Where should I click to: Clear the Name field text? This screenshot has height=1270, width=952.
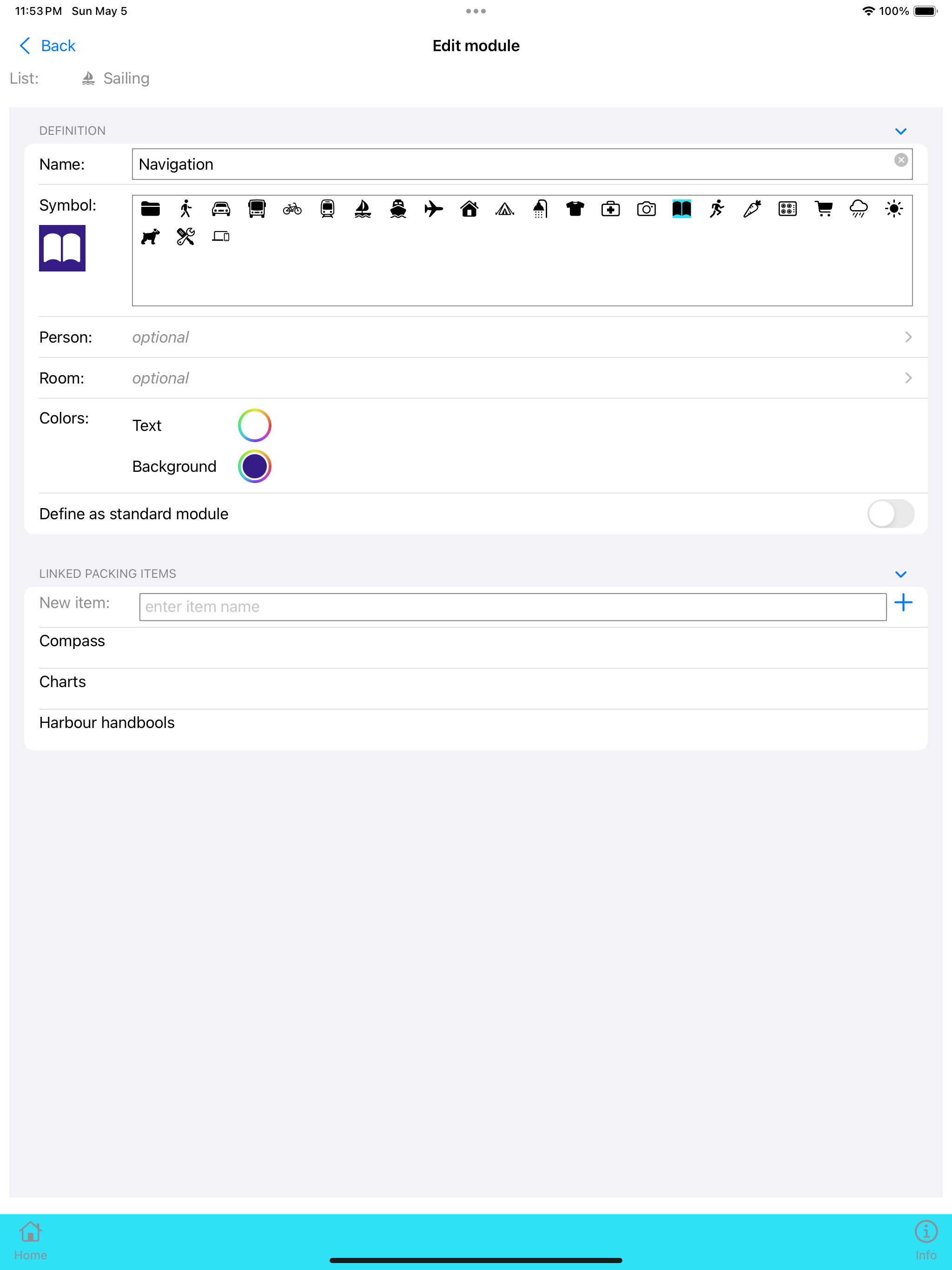[x=901, y=160]
